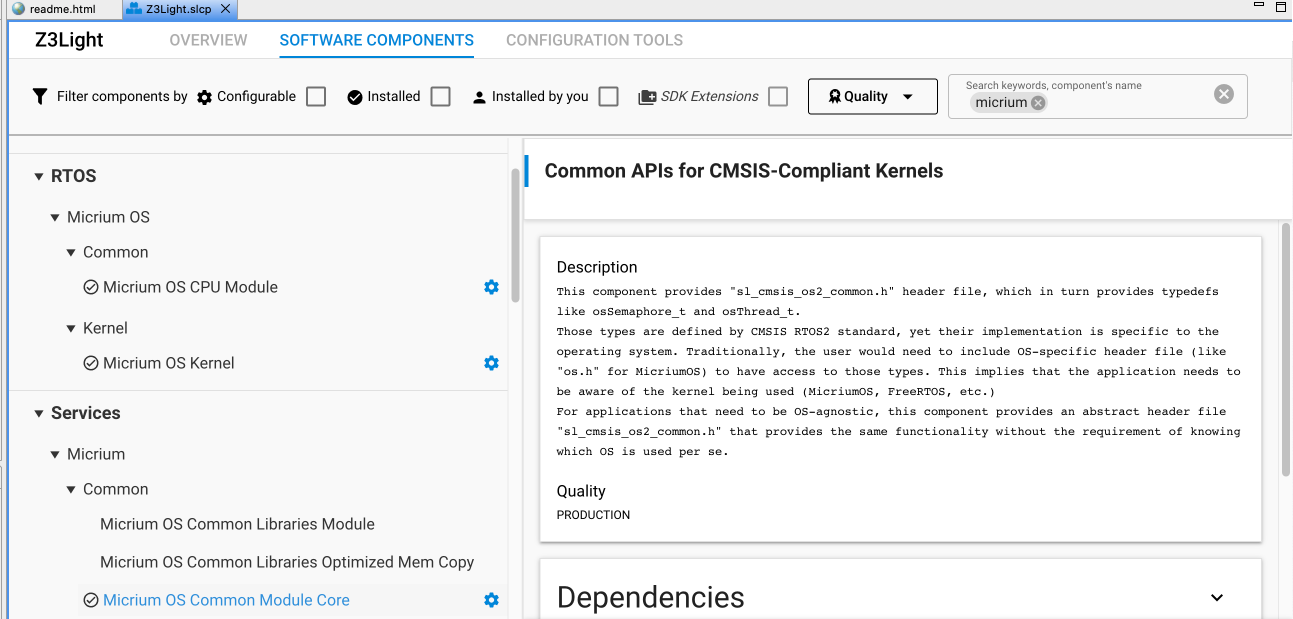The height and width of the screenshot is (619, 1293).
Task: Select Micrium OS Common Libraries Module
Action: pyautogui.click(x=237, y=524)
